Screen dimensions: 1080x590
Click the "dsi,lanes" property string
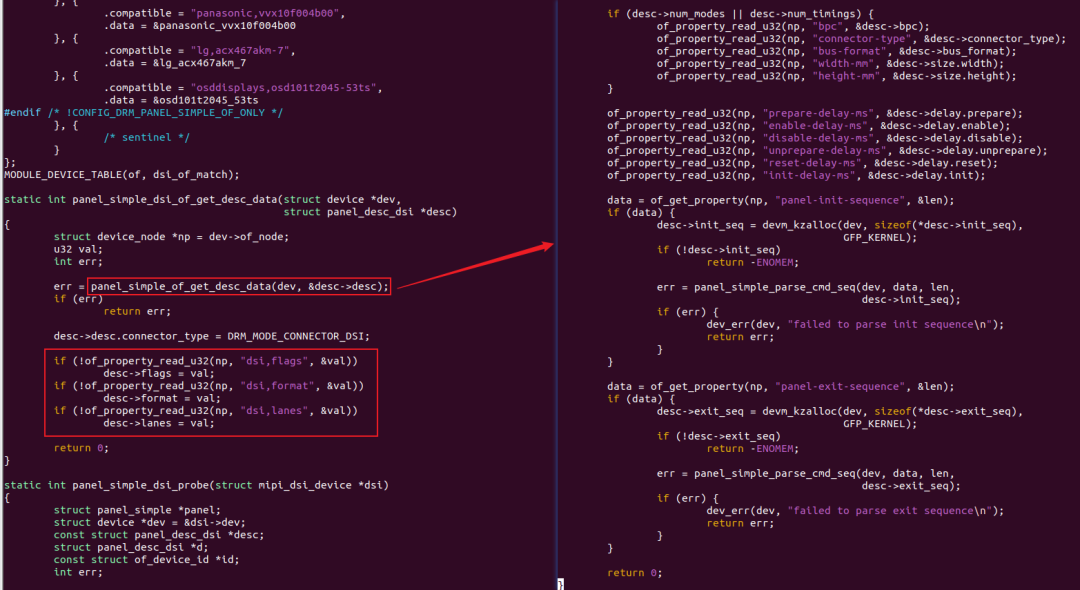point(271,410)
